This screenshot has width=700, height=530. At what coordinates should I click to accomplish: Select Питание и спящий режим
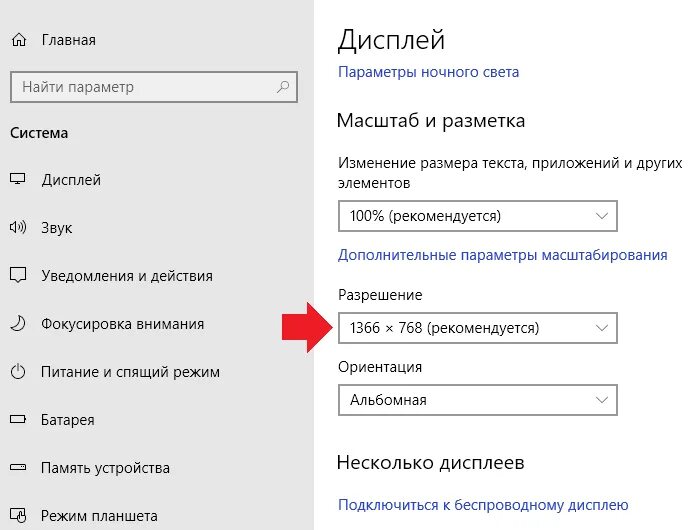coord(130,372)
